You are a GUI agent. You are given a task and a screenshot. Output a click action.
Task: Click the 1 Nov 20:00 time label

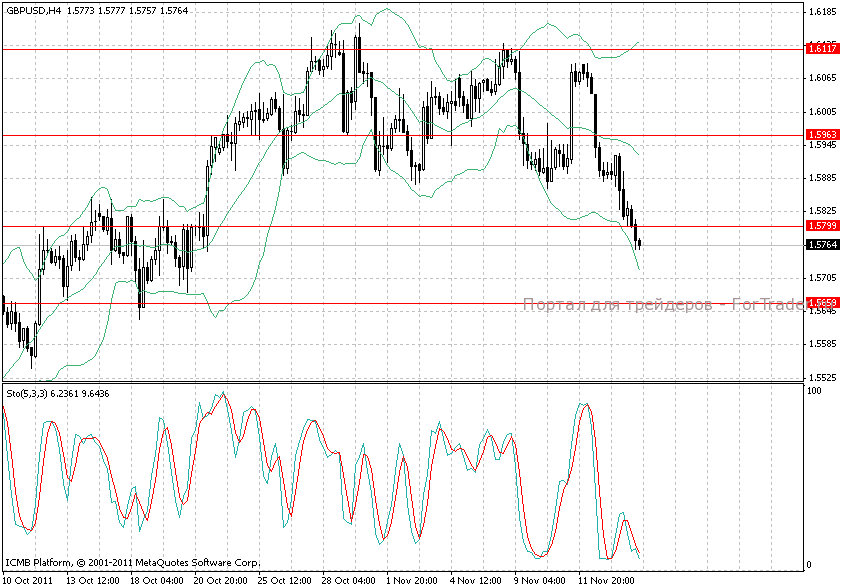[x=412, y=580]
